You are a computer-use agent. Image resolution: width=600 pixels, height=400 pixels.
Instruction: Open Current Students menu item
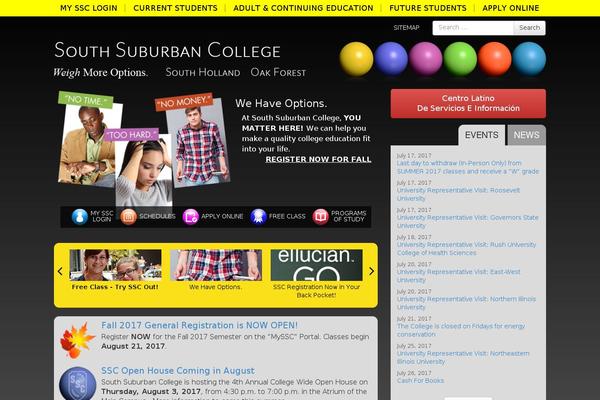(x=175, y=8)
